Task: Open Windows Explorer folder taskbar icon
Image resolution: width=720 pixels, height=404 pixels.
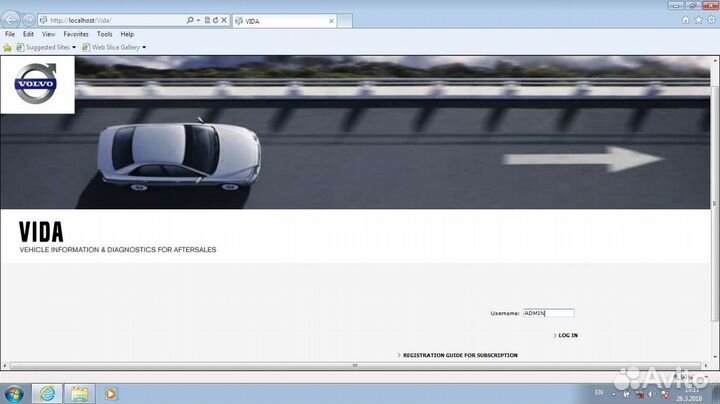Action: tap(79, 393)
